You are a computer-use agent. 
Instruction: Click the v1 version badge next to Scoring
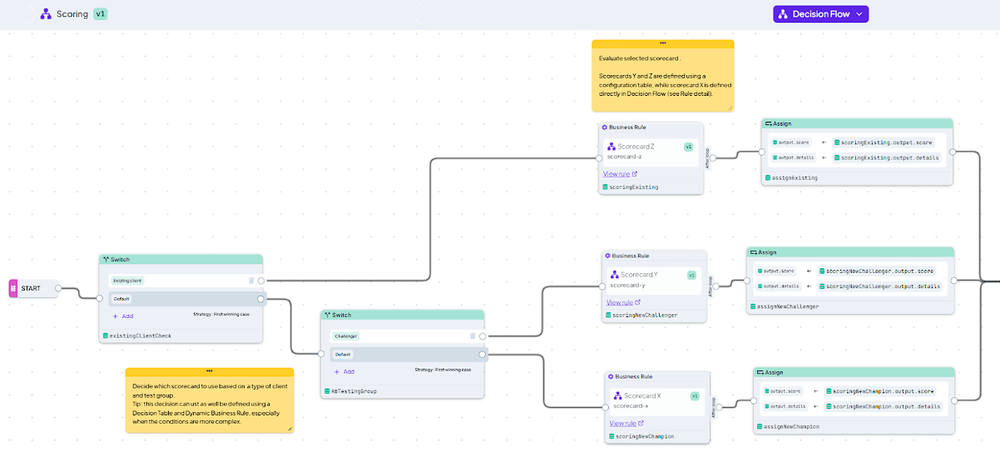point(100,13)
